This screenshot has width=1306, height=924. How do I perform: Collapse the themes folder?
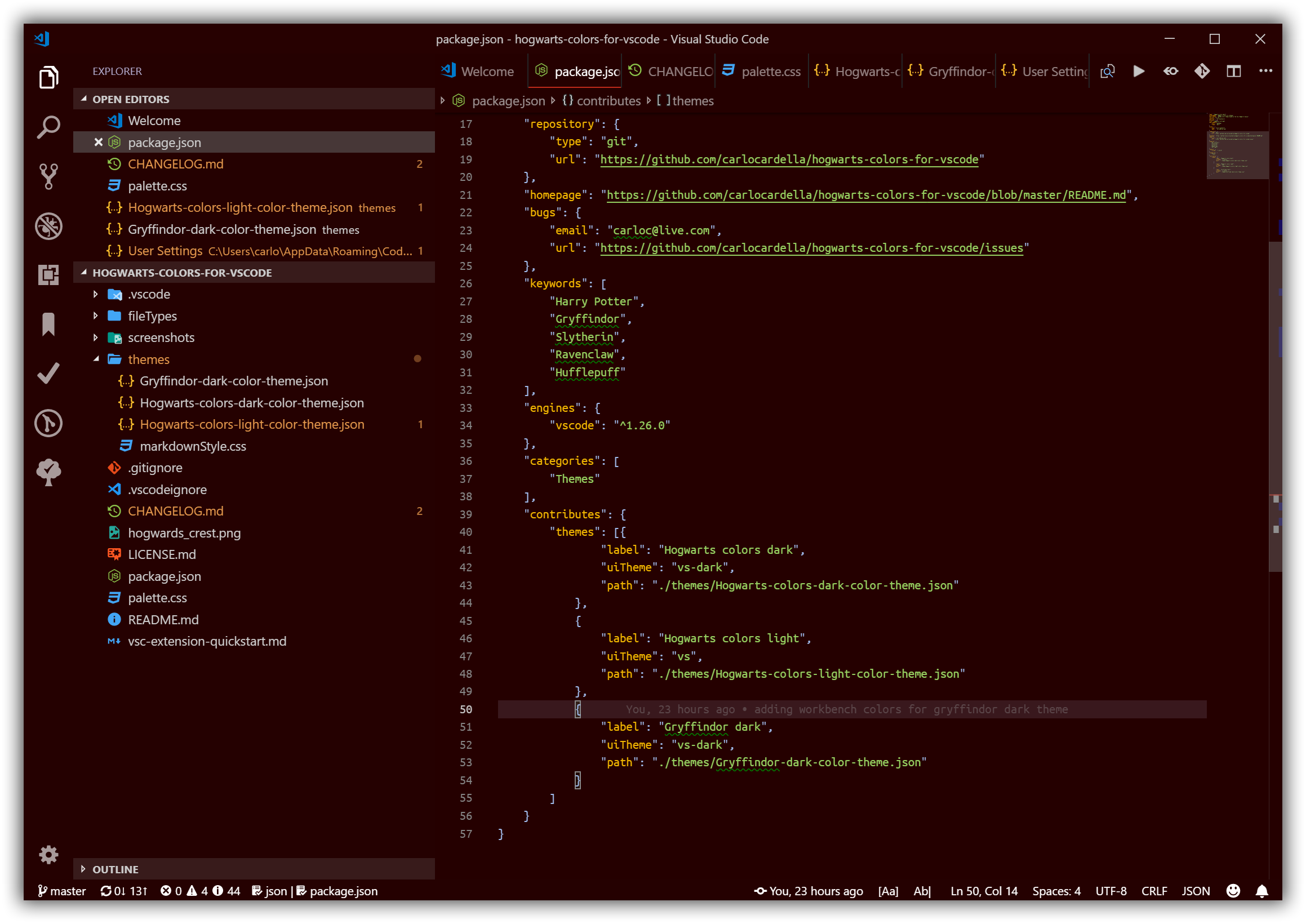point(149,359)
